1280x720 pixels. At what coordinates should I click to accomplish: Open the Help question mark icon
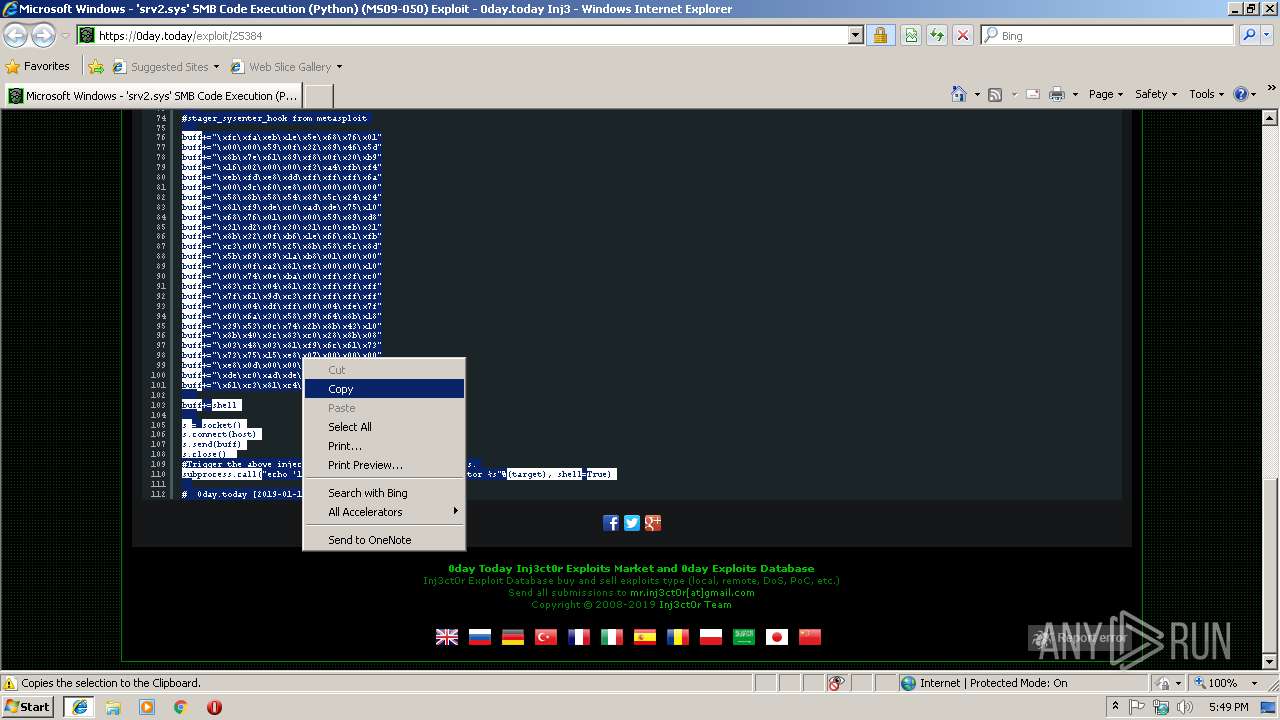(x=1241, y=94)
